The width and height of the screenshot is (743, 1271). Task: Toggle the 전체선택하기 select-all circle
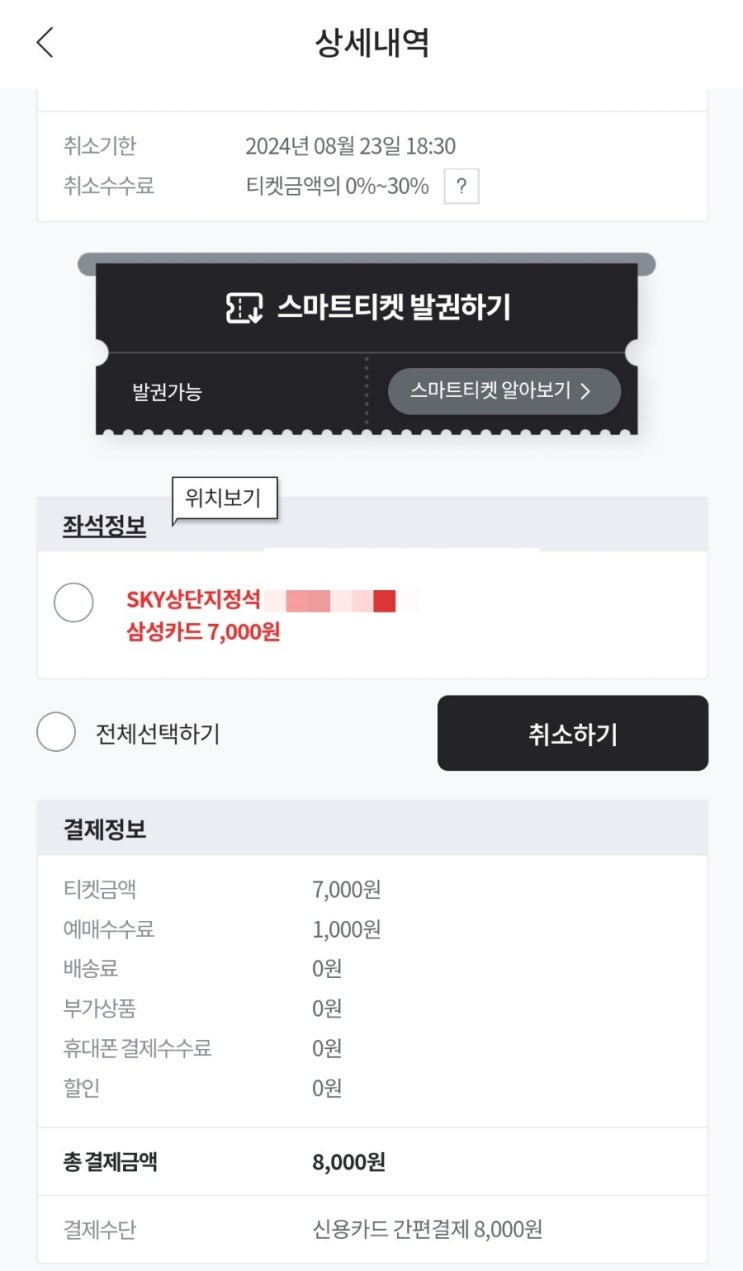(56, 732)
